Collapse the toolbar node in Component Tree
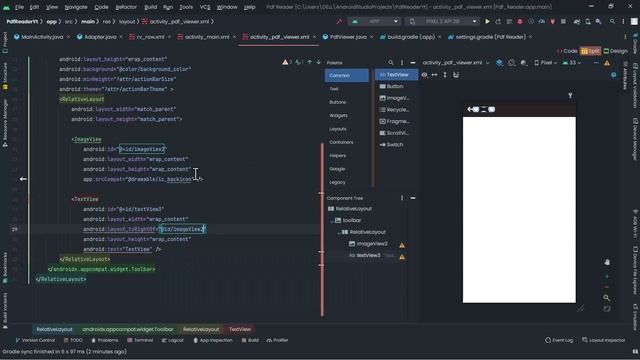Screen dimensions: 640x360 pos(332,220)
